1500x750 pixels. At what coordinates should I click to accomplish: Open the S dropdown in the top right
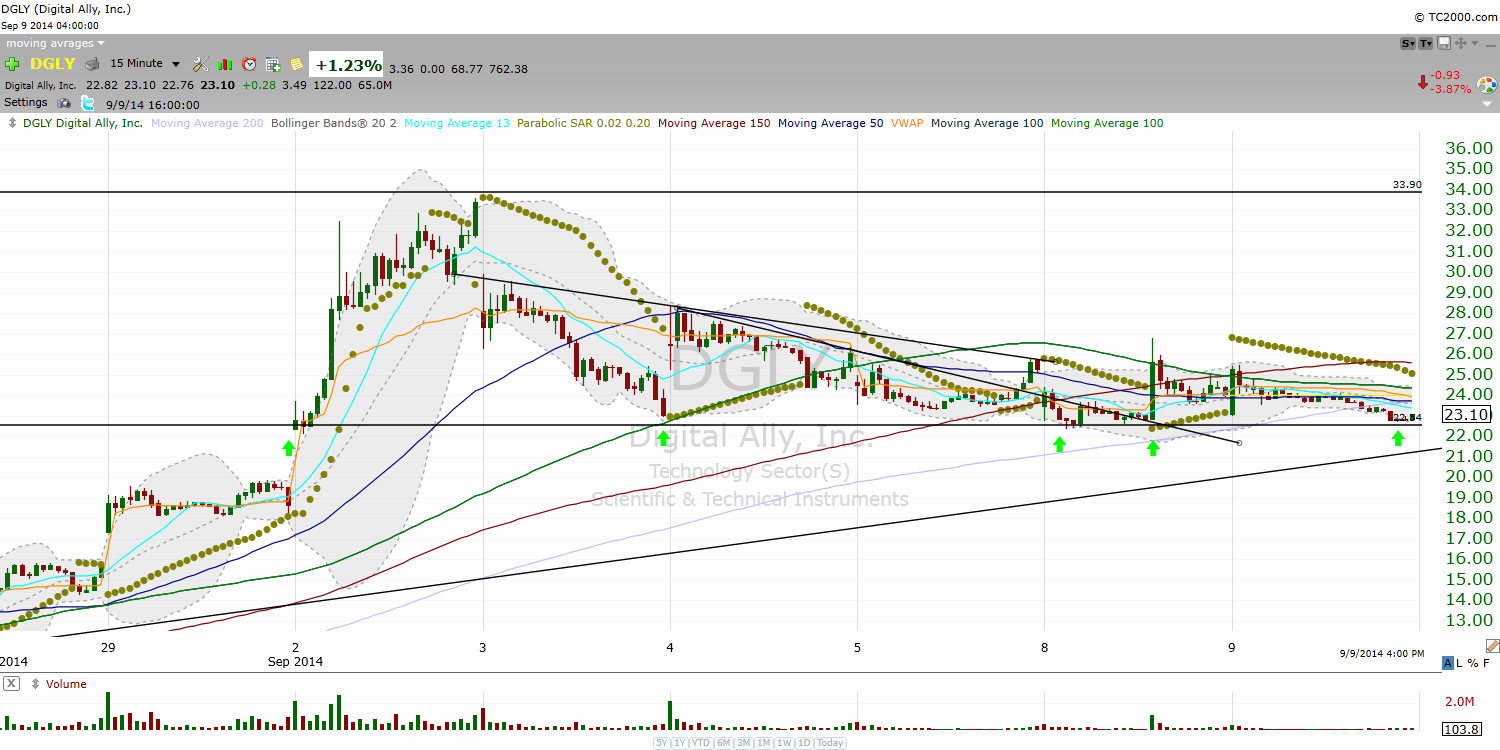(1409, 43)
